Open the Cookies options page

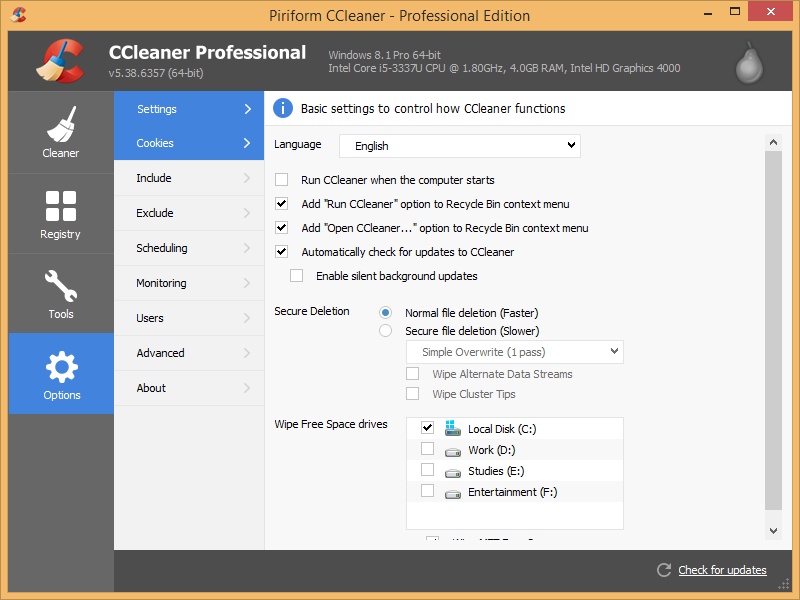(189, 143)
